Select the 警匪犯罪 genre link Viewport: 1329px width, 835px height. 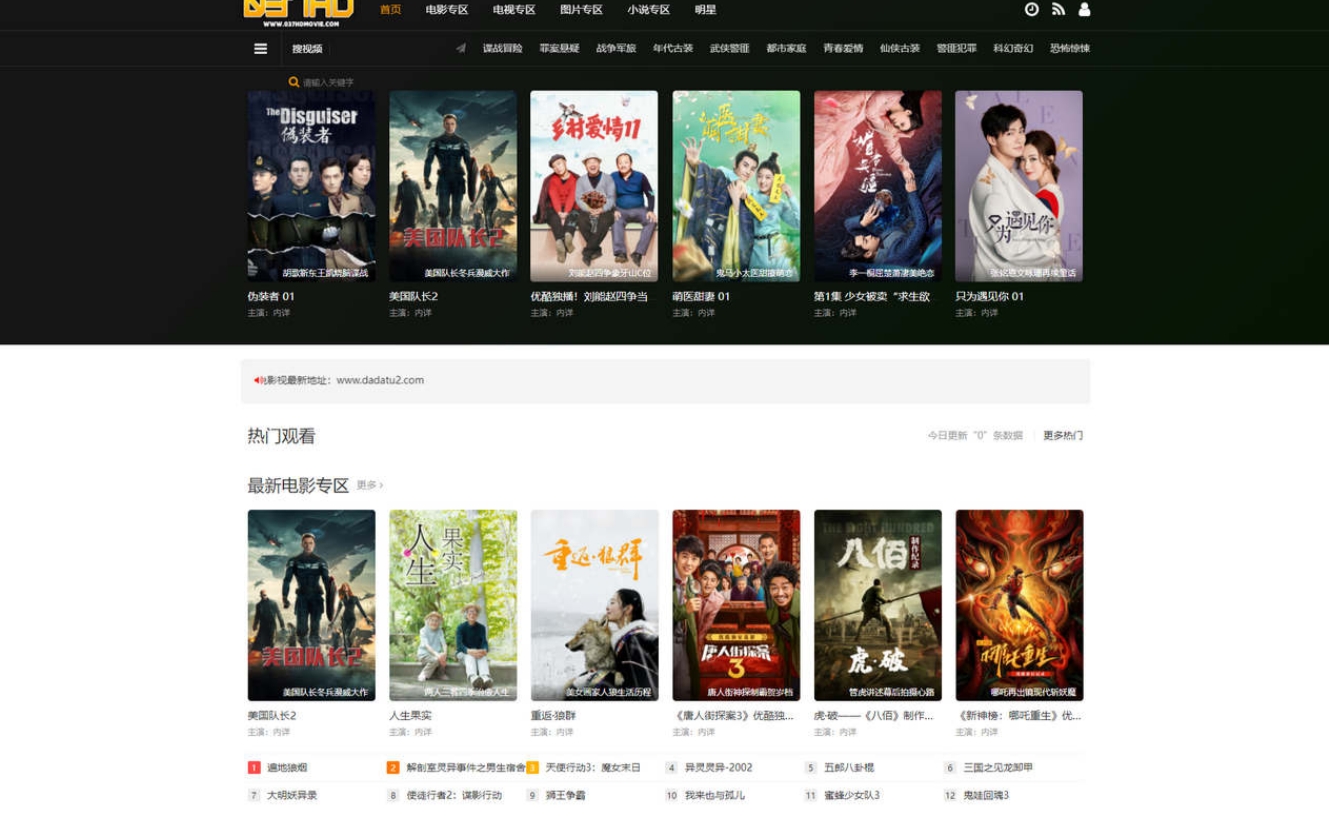click(956, 48)
